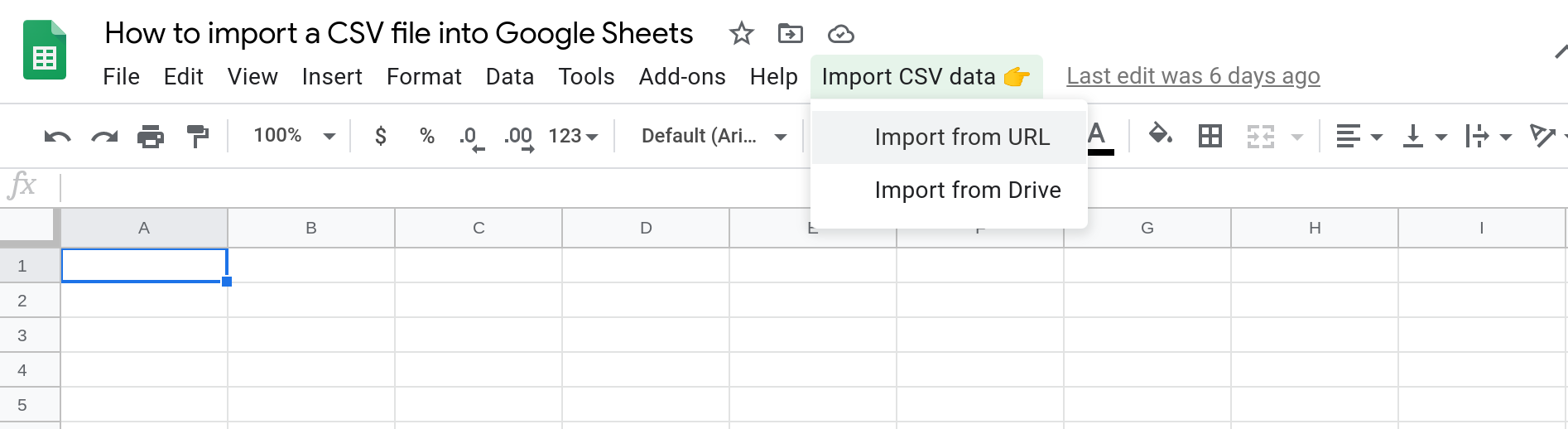Screen dimensions: 1568x429
Task: Open text rotation options
Action: click(1542, 136)
